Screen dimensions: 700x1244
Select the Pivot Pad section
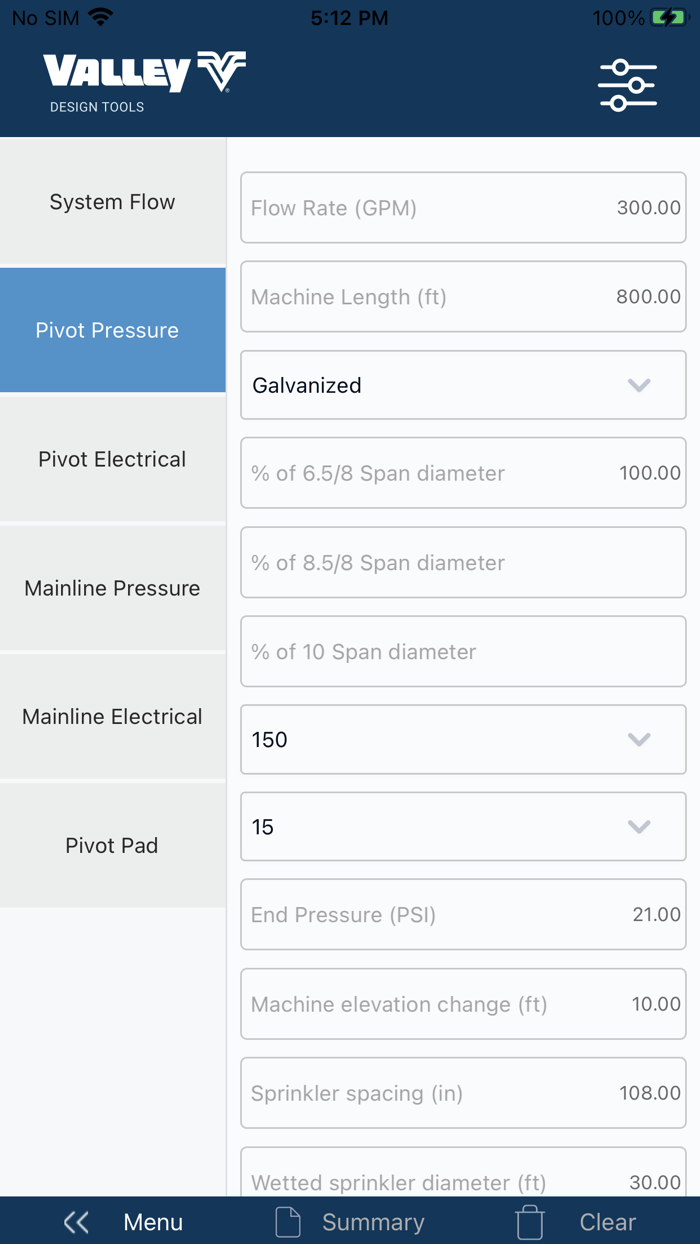[x=111, y=845]
